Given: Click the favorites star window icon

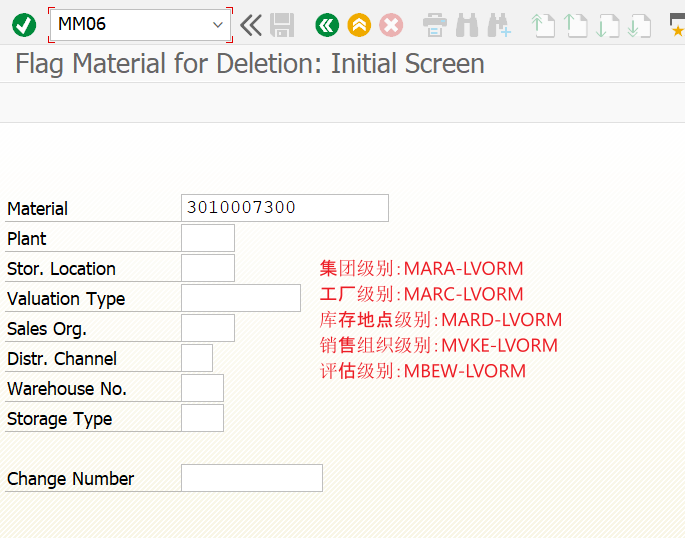Looking at the screenshot, I should pos(678,25).
